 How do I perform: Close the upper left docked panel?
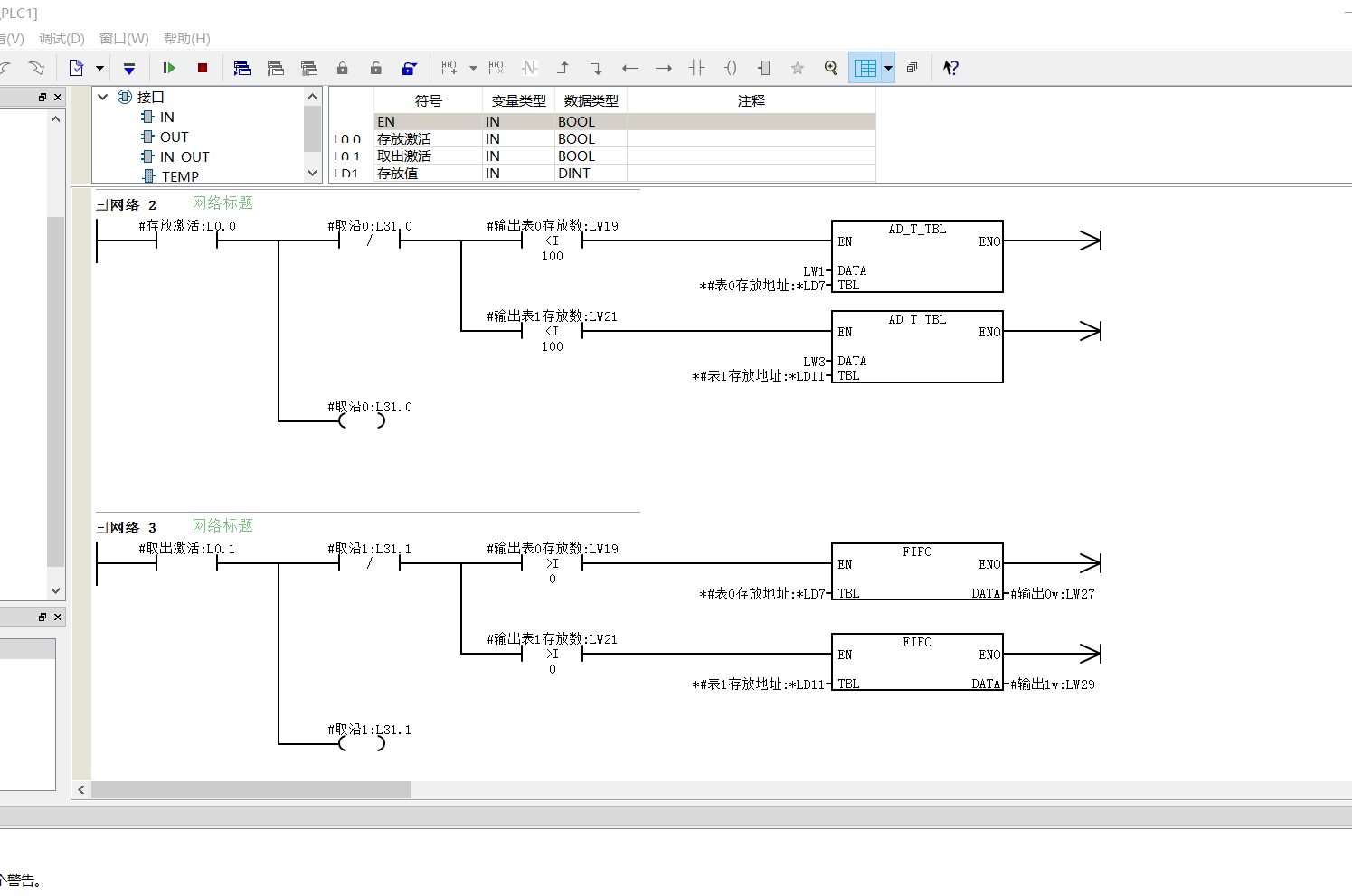58,97
